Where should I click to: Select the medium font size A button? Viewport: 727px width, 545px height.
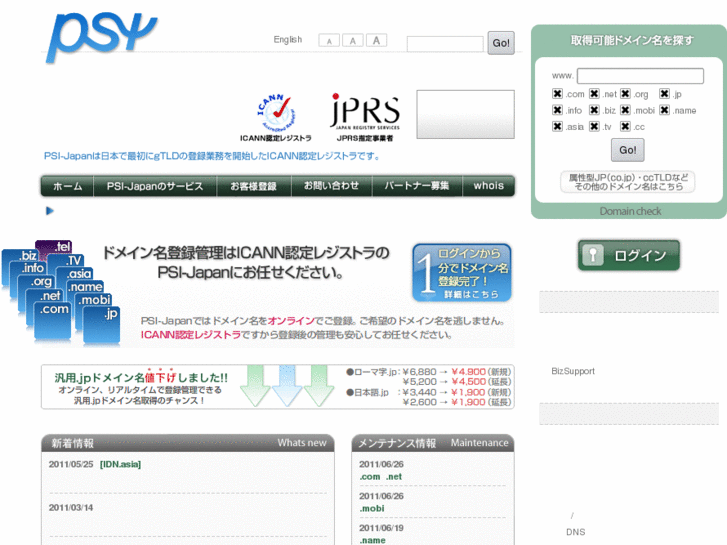pos(353,41)
